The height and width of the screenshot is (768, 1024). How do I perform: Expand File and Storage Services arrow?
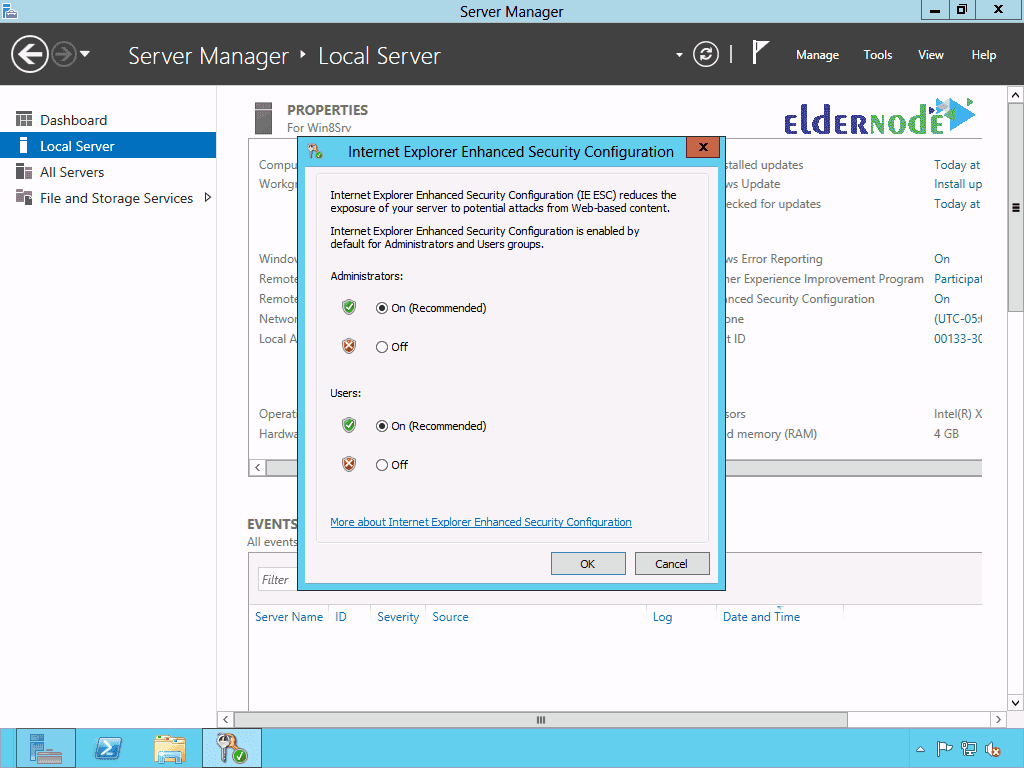208,197
